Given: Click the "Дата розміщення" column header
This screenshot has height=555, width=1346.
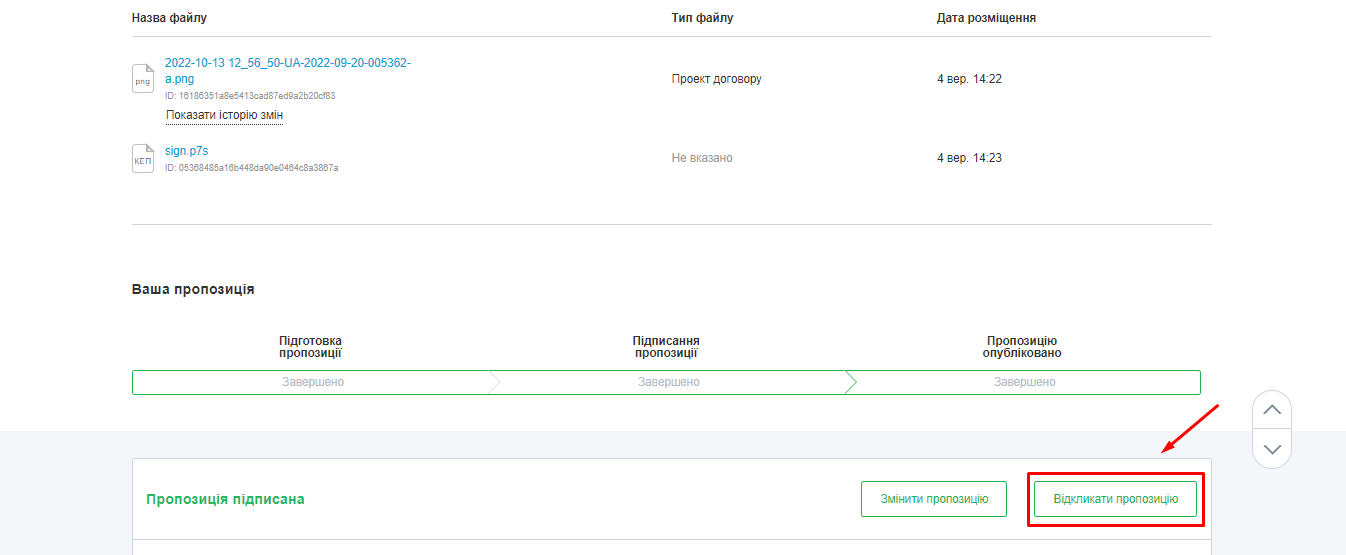Looking at the screenshot, I should pos(986,18).
